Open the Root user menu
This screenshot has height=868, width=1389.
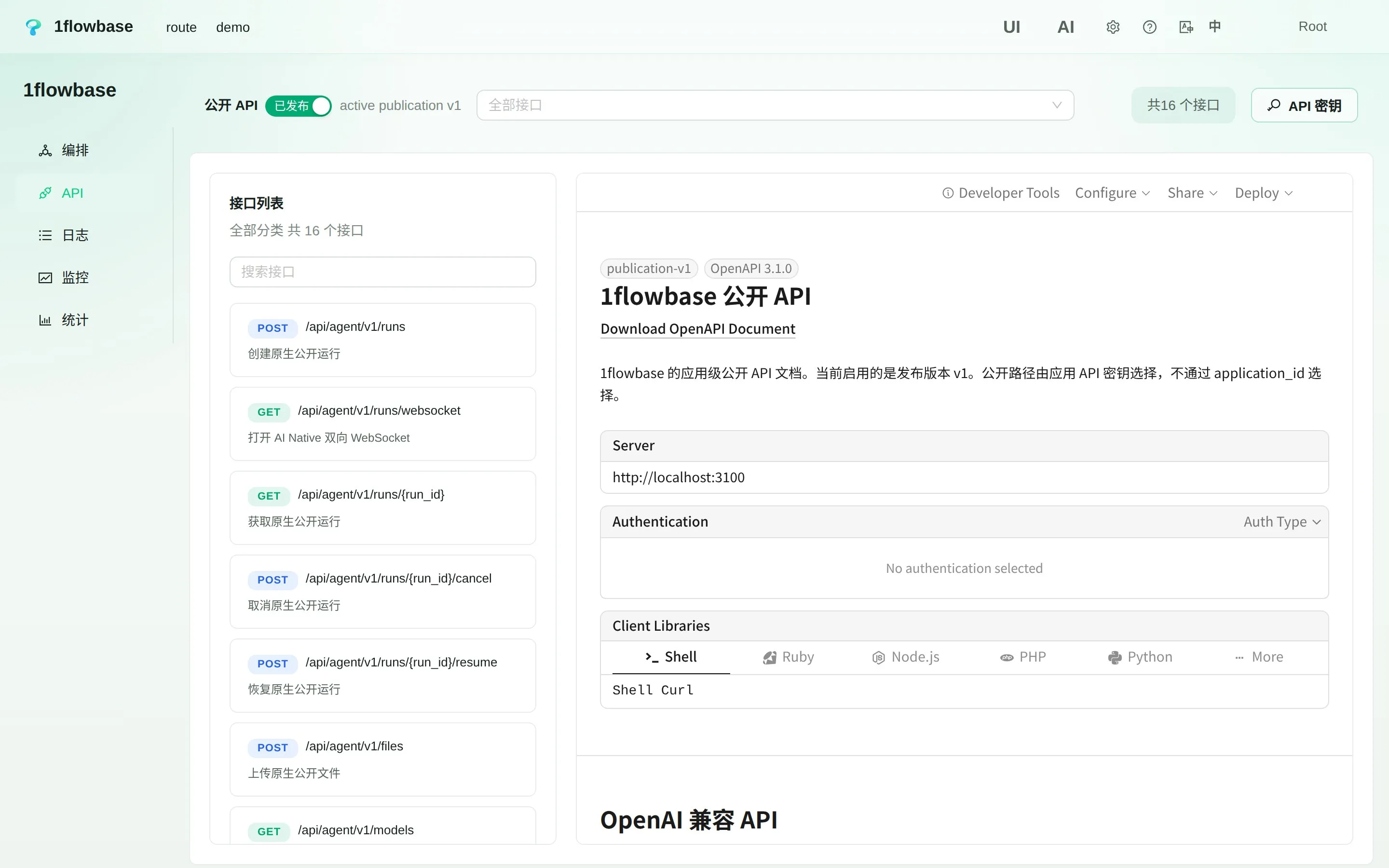click(1312, 27)
